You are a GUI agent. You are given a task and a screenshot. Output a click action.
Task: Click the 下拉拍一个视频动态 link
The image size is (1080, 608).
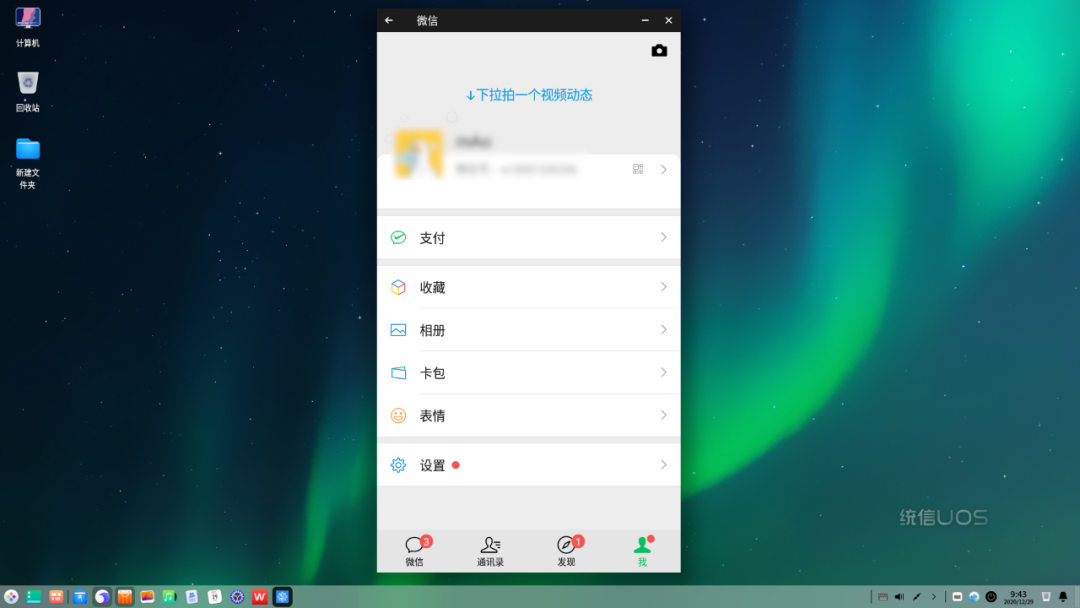529,95
